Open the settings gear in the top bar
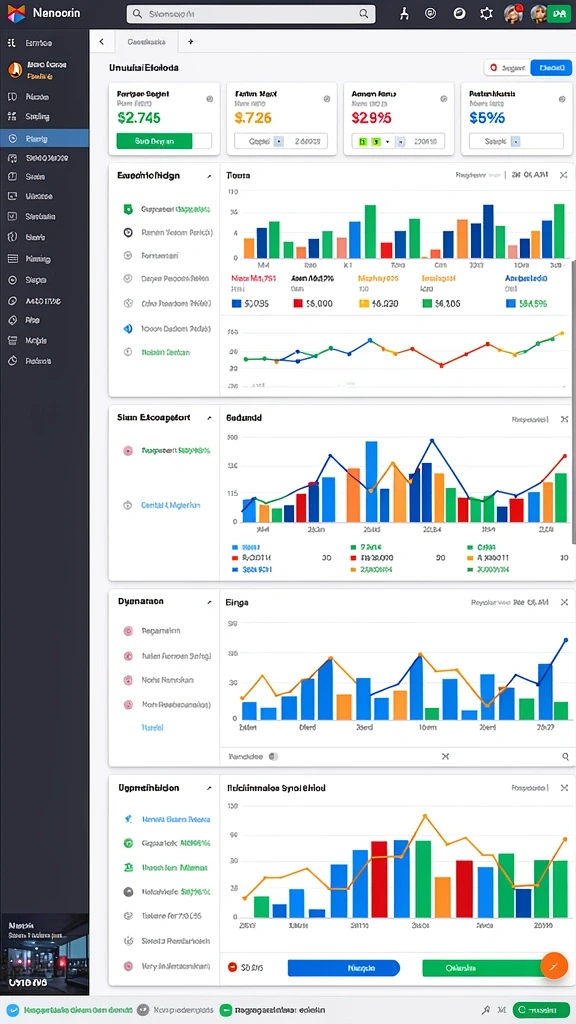This screenshot has height=1024, width=576. pos(486,13)
